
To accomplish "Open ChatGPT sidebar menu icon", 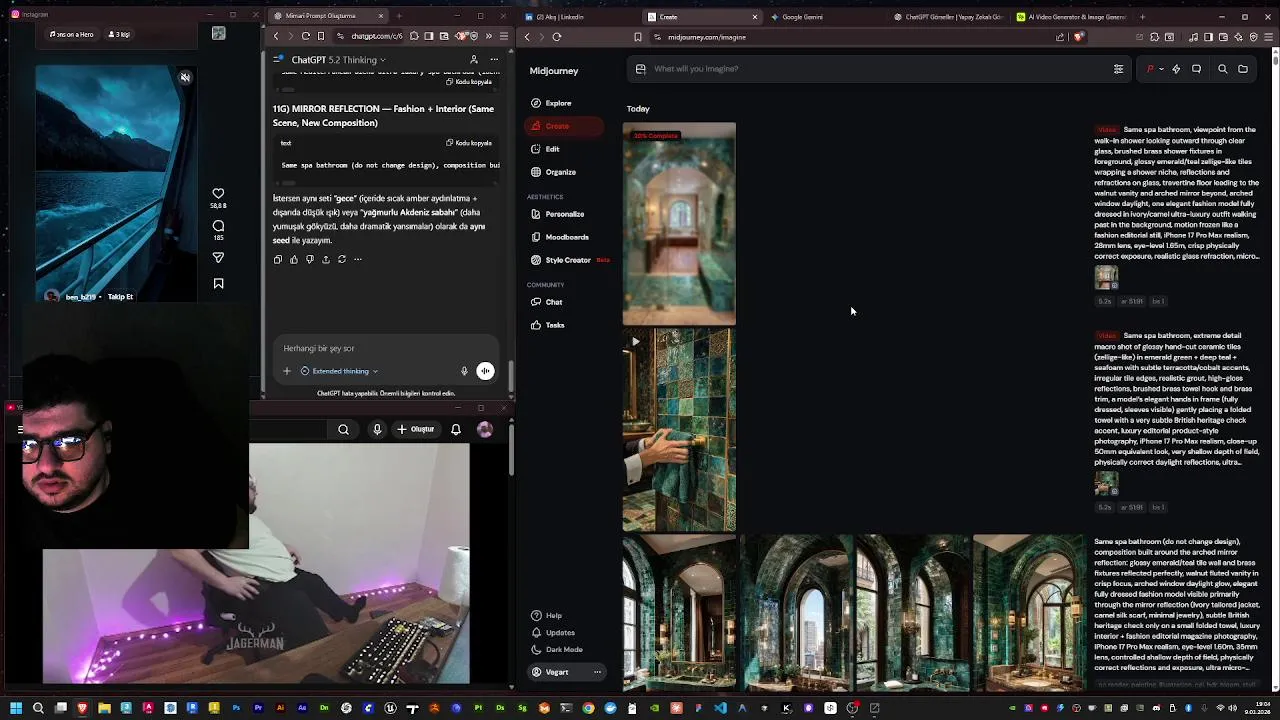I will pos(279,60).
